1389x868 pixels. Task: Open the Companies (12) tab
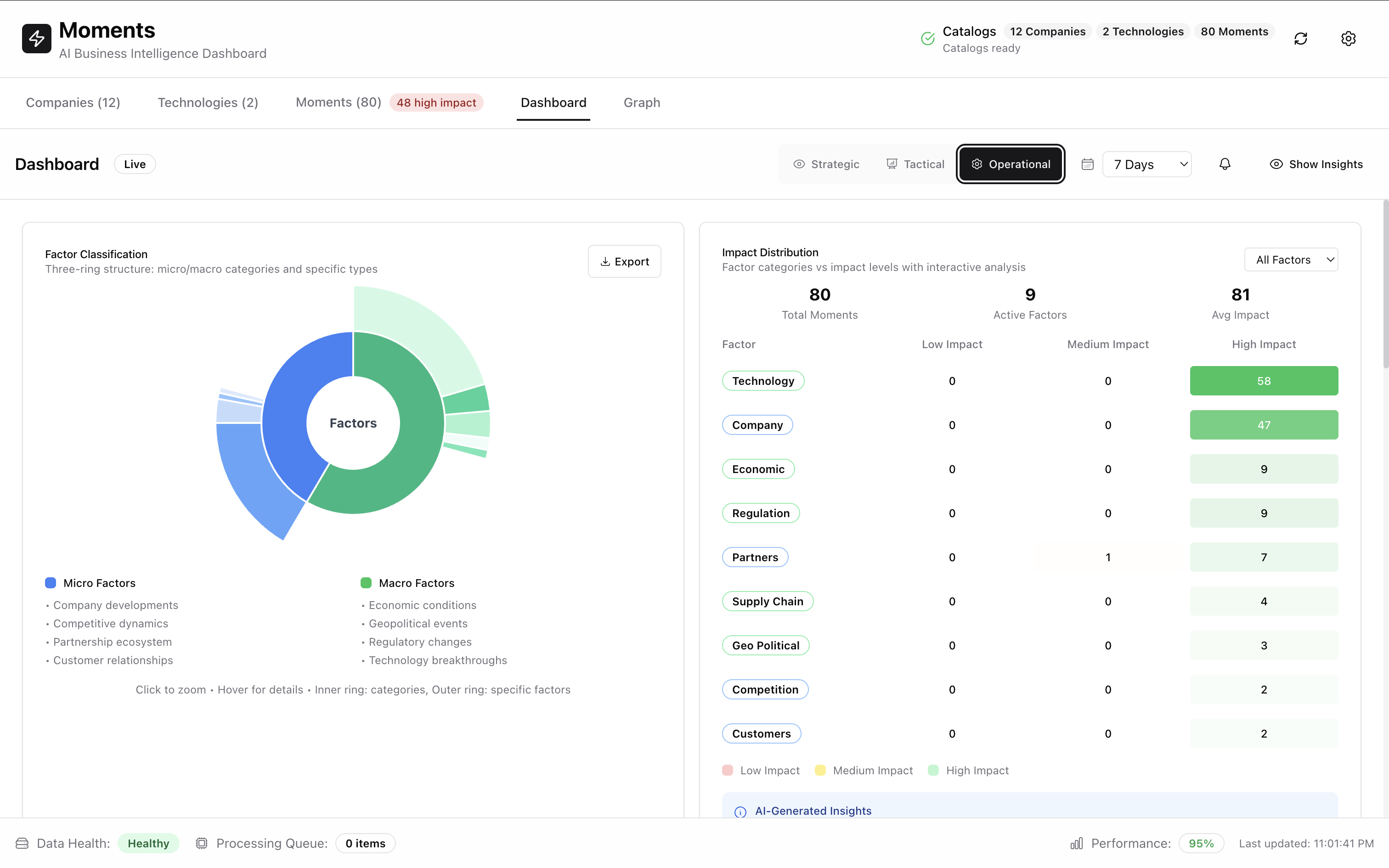point(72,103)
